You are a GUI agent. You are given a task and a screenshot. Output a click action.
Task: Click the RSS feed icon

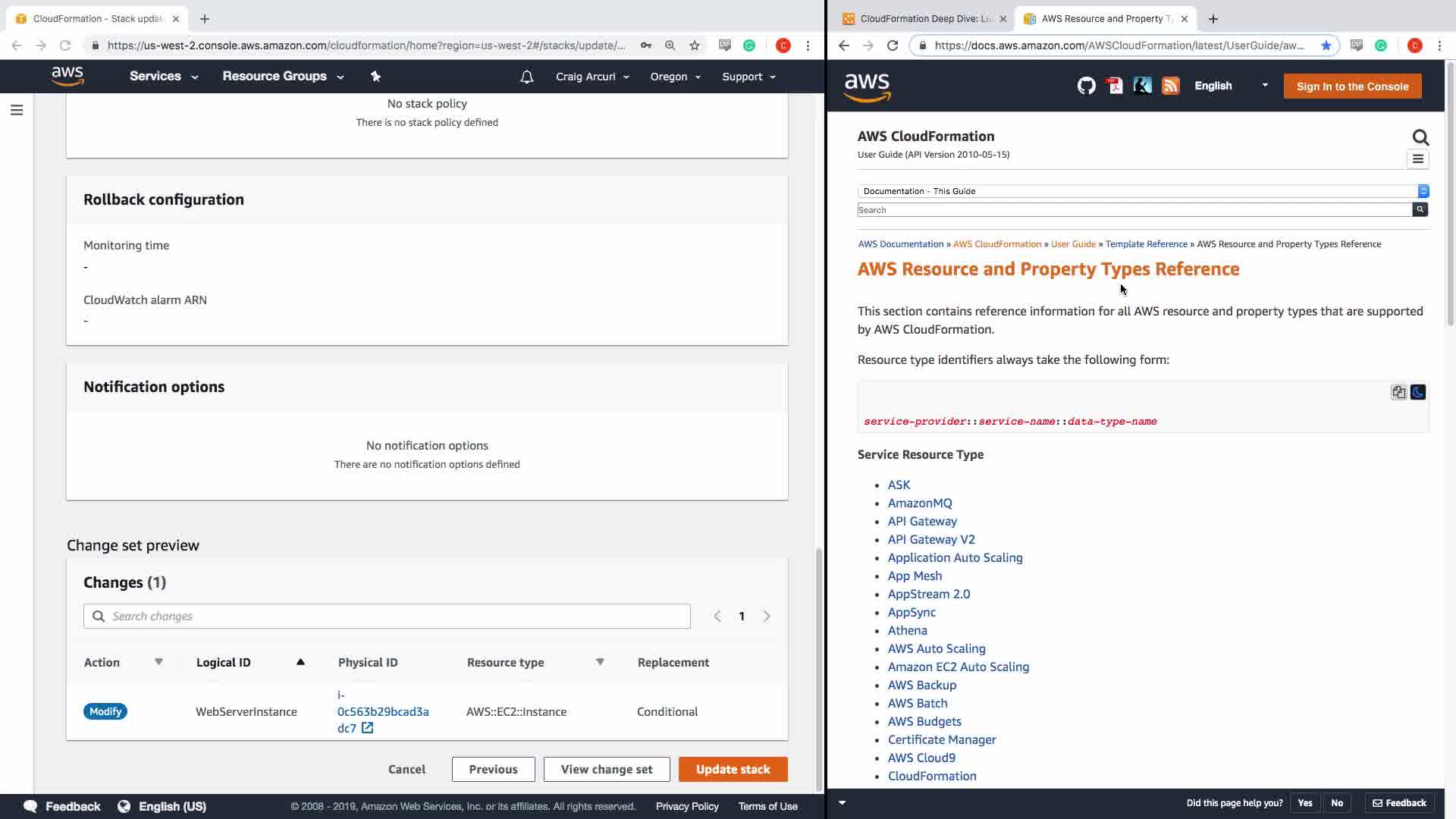click(x=1170, y=86)
